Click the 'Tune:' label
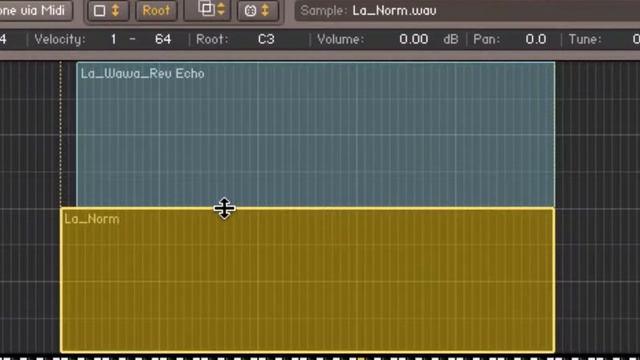 click(x=585, y=39)
